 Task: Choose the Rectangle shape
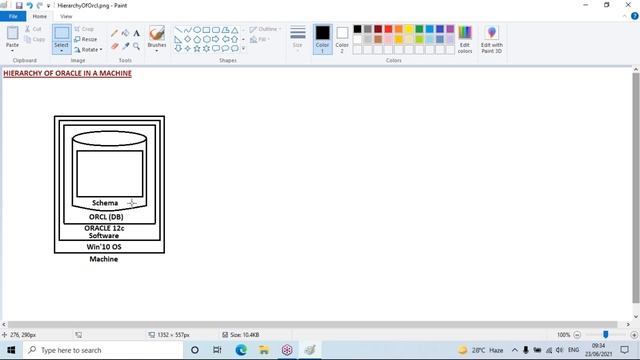pyautogui.click(x=206, y=30)
